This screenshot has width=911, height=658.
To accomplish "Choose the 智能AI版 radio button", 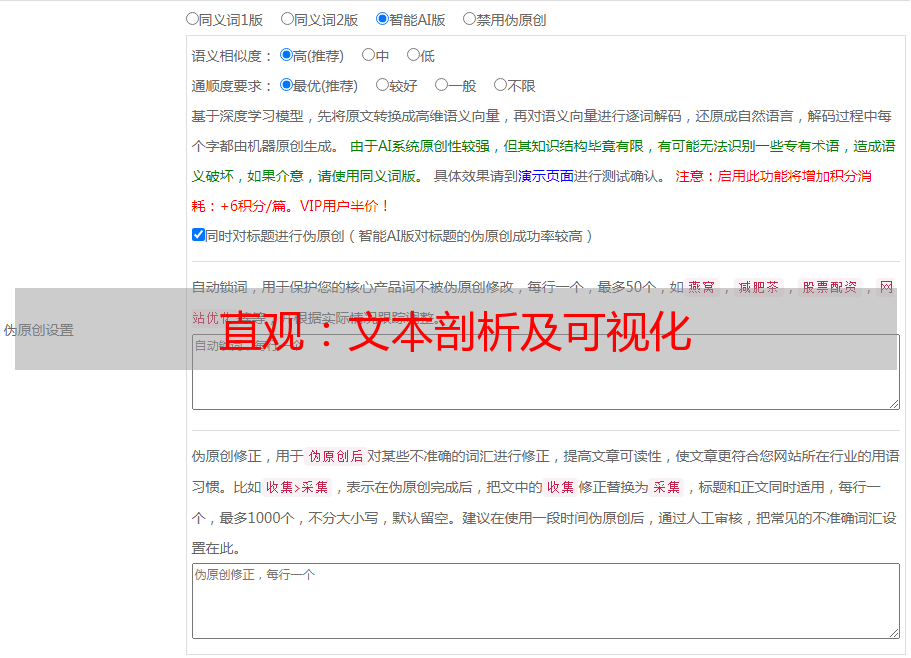I will 382,18.
